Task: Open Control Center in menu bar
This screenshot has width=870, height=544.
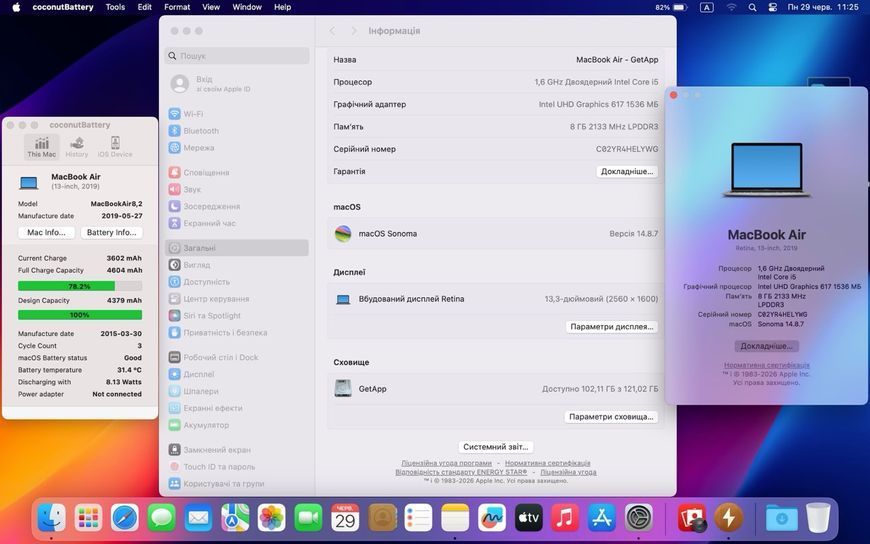Action: click(772, 7)
